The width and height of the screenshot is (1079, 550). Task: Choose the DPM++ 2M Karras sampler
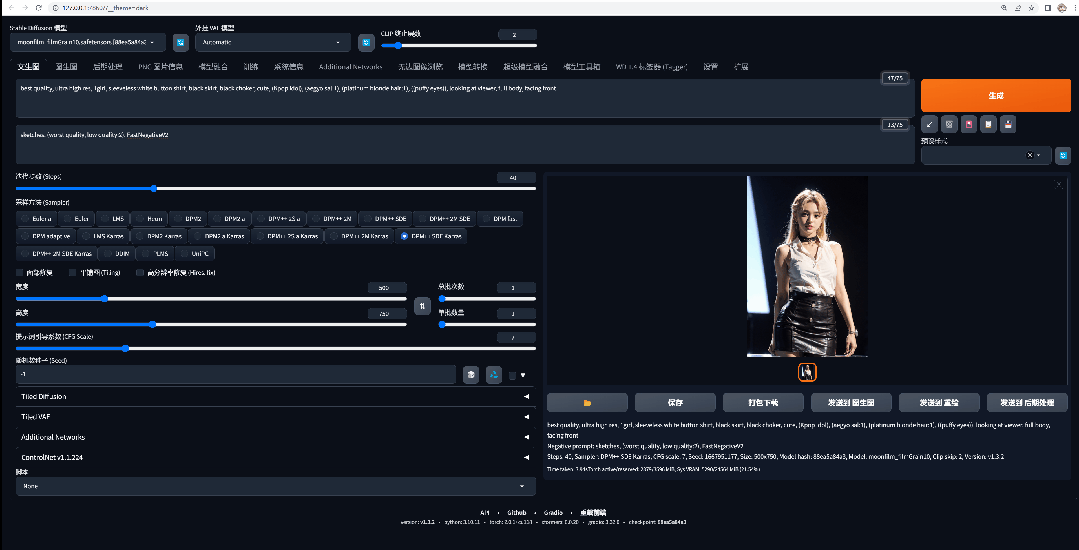[355, 236]
